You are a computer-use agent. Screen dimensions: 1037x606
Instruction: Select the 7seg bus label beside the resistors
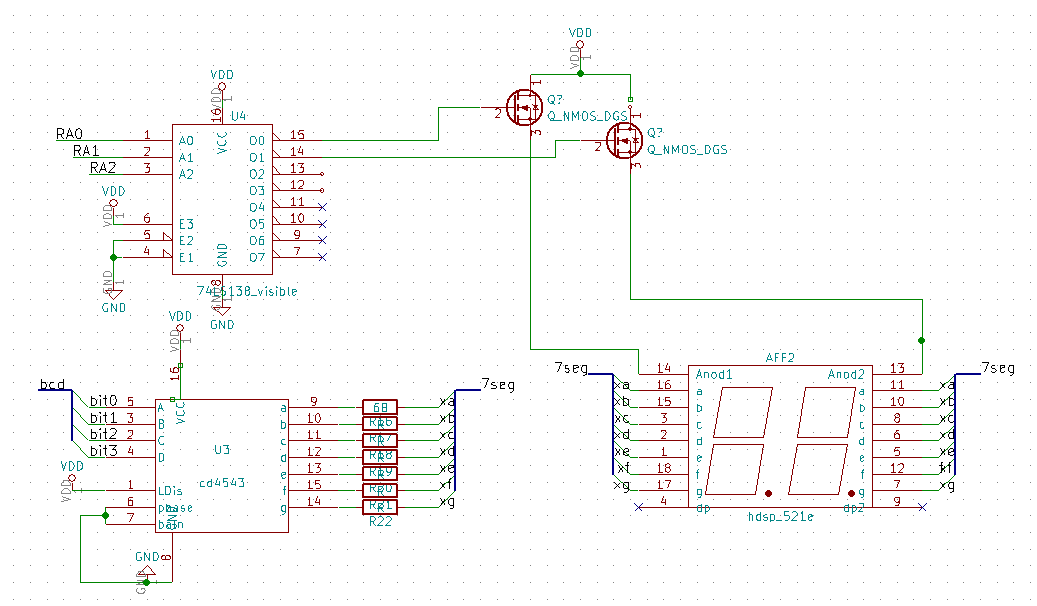coord(498,384)
